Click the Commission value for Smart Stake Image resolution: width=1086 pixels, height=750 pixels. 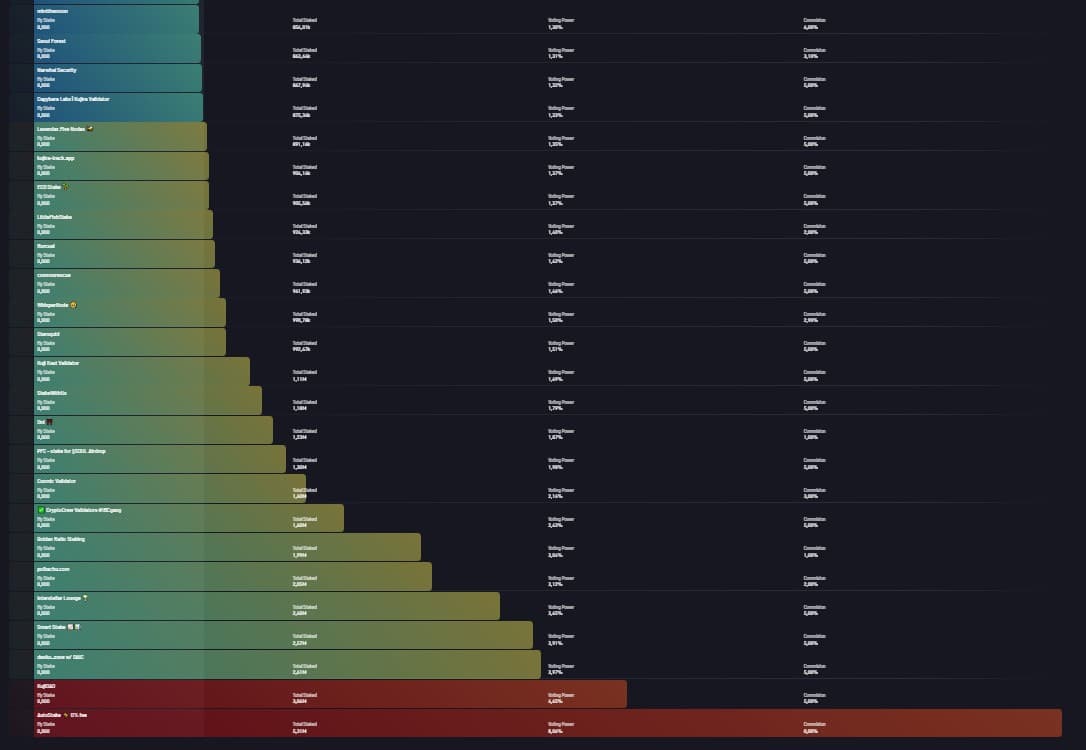[x=811, y=643]
